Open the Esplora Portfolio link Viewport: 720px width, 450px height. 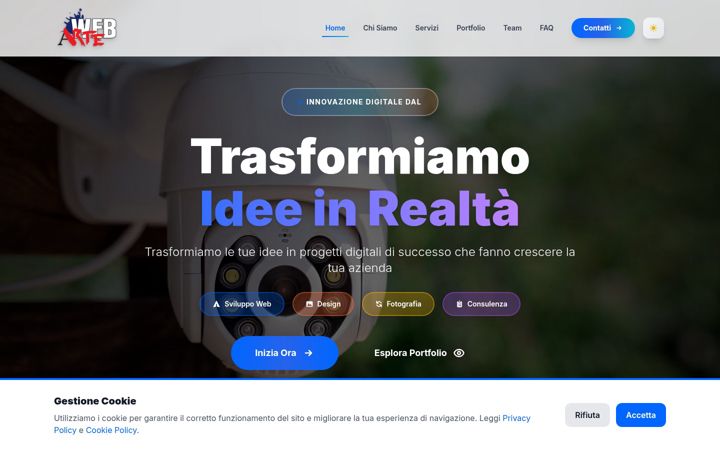419,353
